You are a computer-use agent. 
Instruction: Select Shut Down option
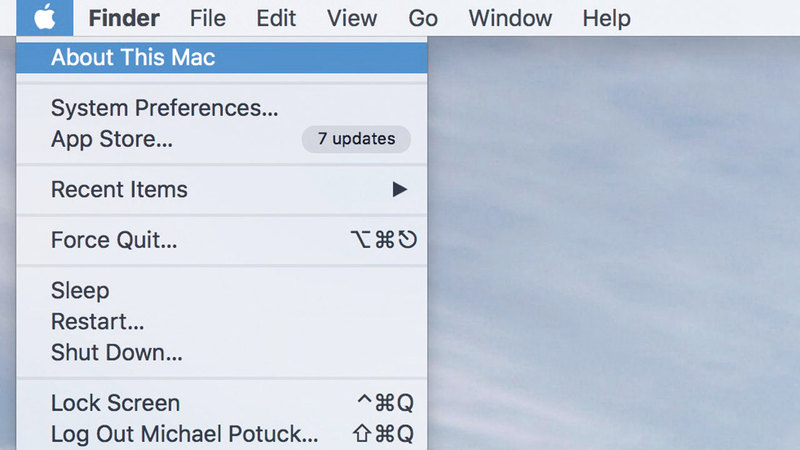pos(116,352)
